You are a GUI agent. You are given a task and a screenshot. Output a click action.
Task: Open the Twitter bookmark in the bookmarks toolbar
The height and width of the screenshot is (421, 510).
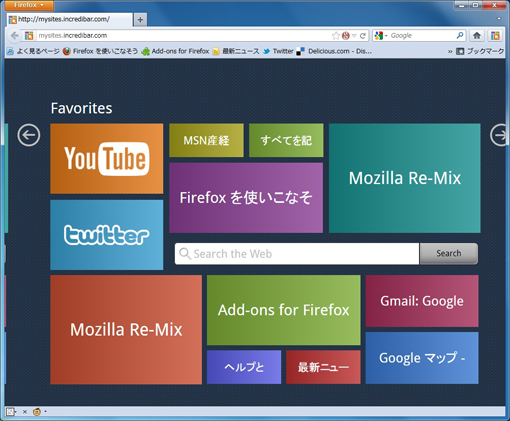(x=278, y=51)
